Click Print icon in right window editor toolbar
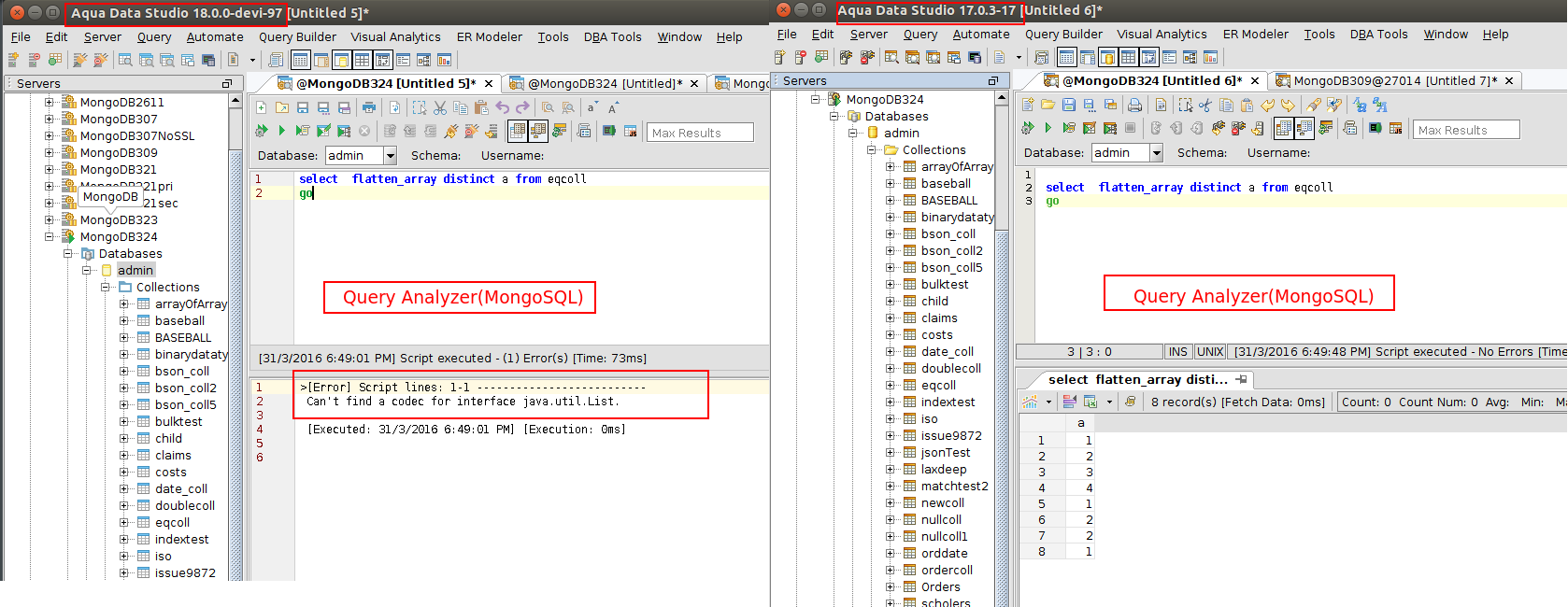This screenshot has height=607, width=1568. [x=1134, y=105]
